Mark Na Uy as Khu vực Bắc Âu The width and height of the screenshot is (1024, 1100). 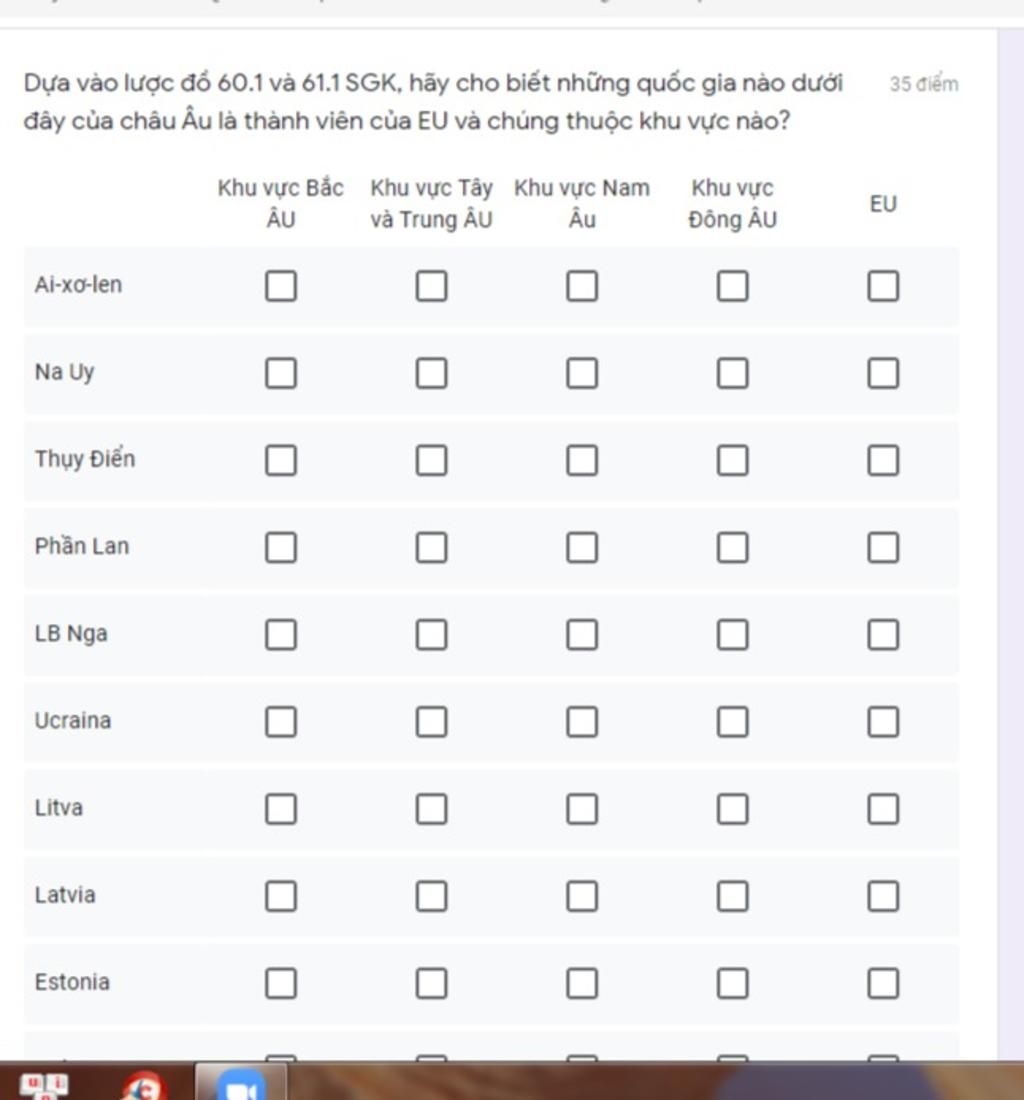point(281,373)
